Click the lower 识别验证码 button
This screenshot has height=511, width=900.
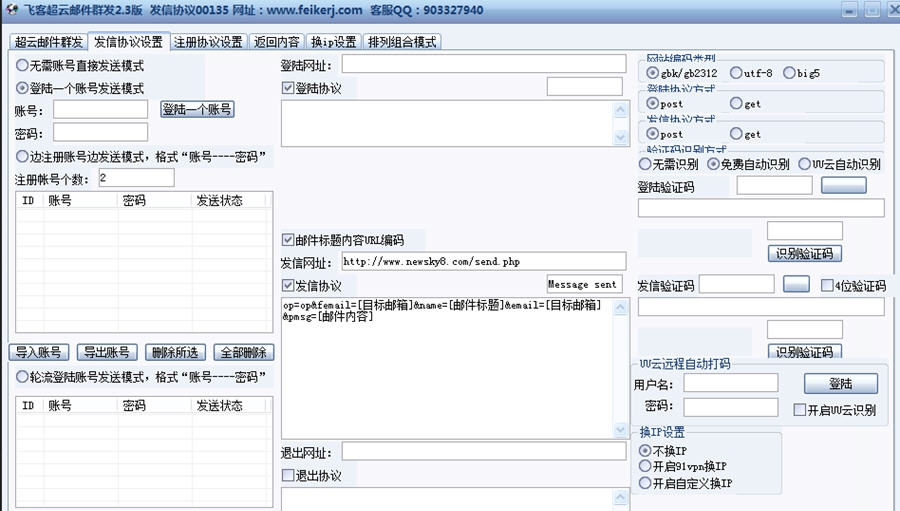tap(805, 351)
